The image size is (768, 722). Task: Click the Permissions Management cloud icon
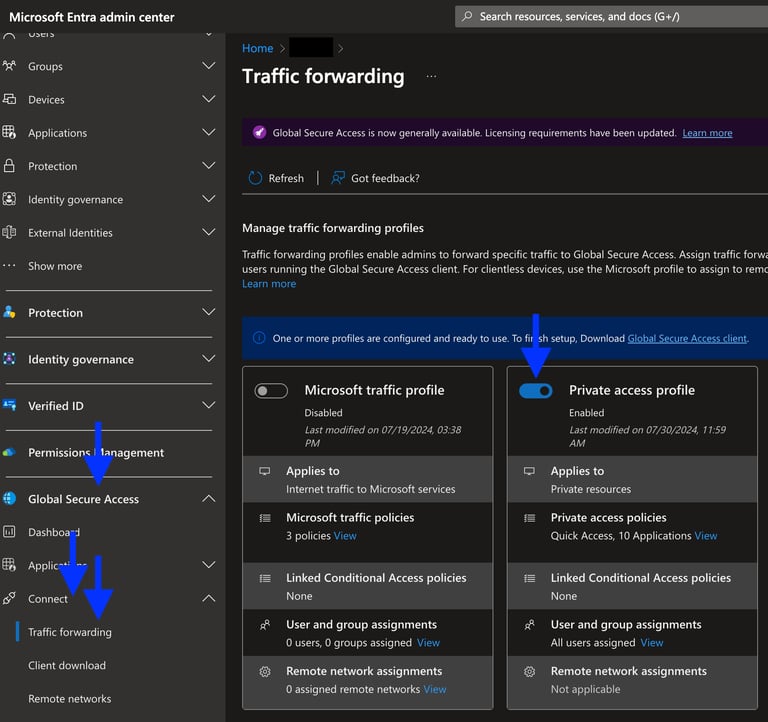(9, 452)
